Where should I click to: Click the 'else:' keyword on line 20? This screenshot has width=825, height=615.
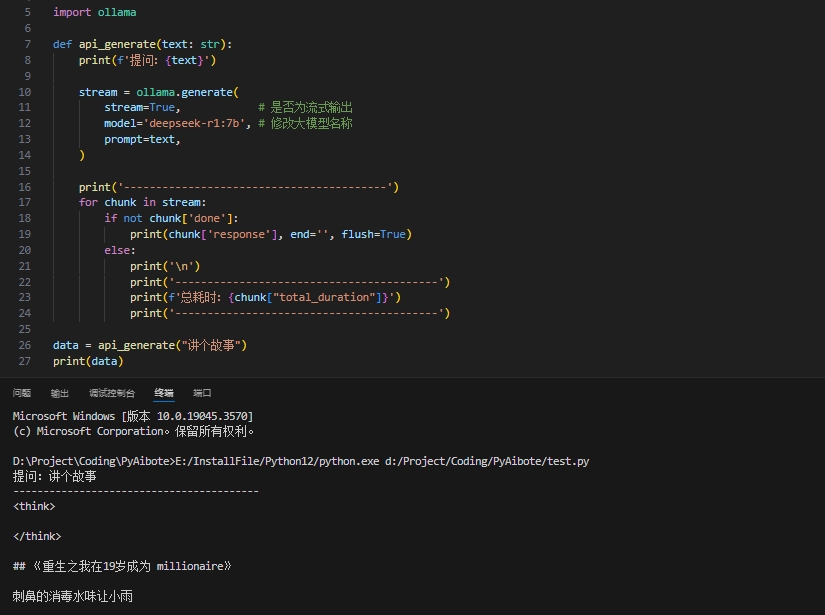[120, 250]
